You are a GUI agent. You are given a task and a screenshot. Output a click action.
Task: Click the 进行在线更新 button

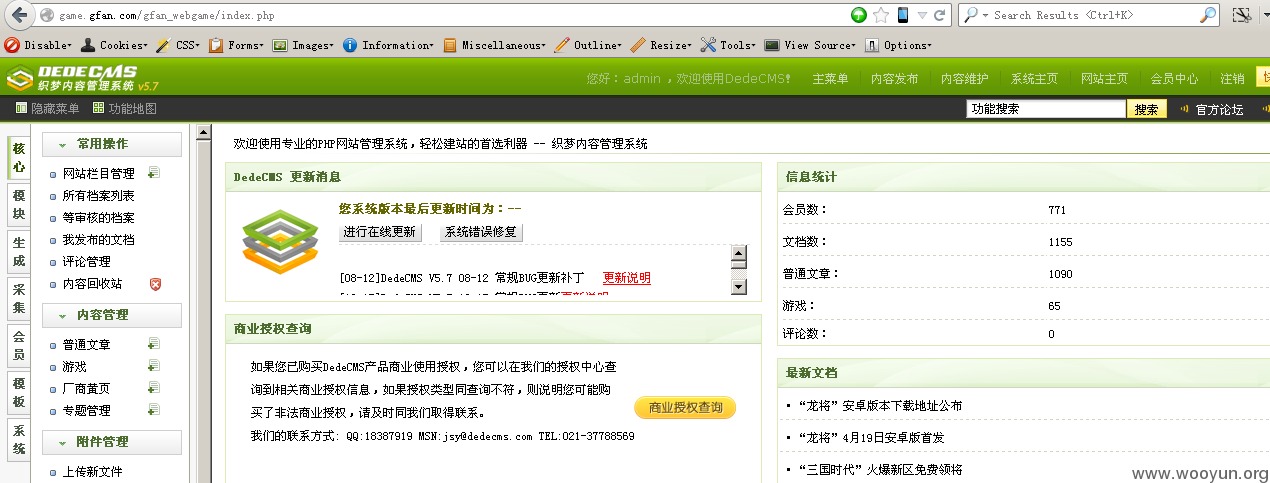380,232
